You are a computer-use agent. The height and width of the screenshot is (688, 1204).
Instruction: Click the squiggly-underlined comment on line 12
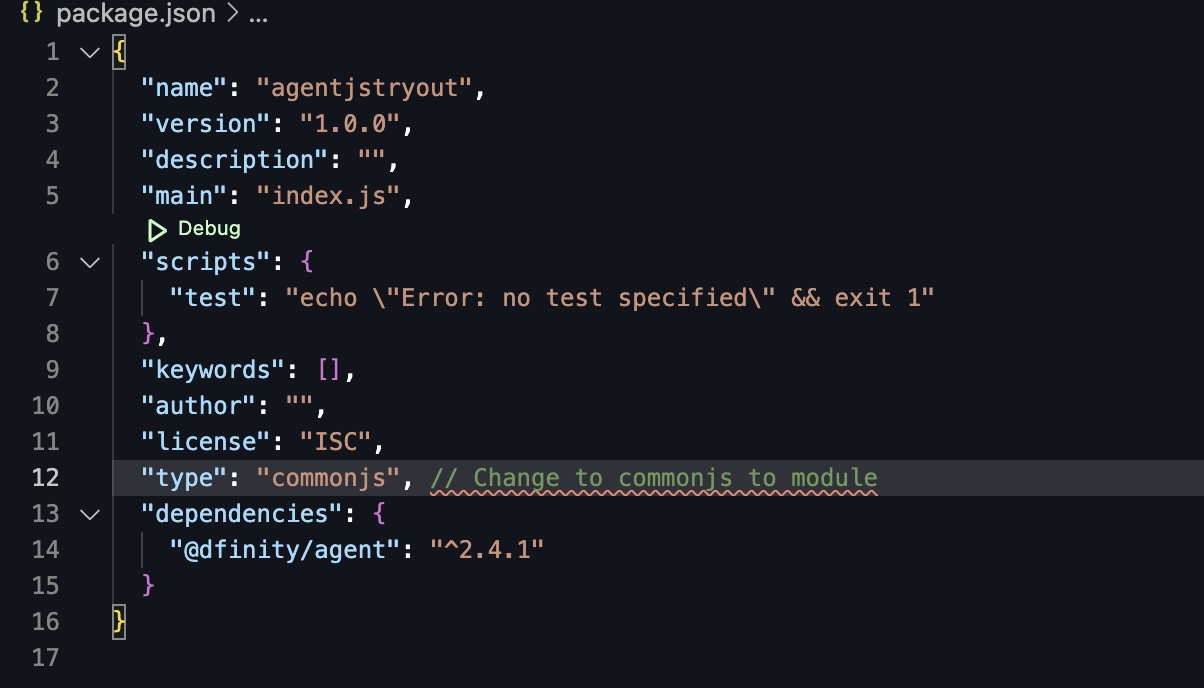tap(654, 478)
